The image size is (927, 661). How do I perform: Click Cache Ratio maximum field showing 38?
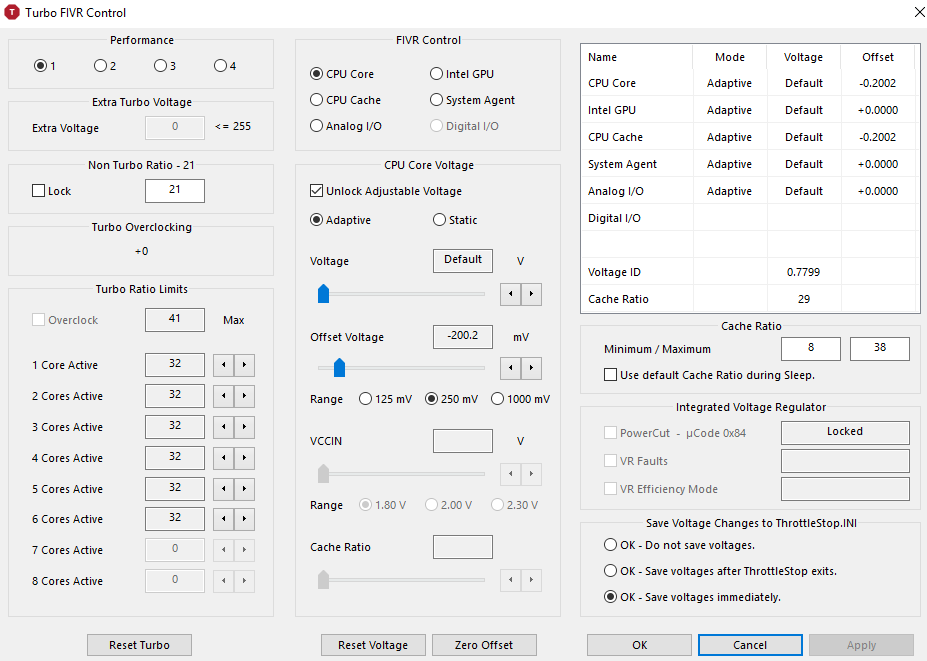tap(880, 348)
